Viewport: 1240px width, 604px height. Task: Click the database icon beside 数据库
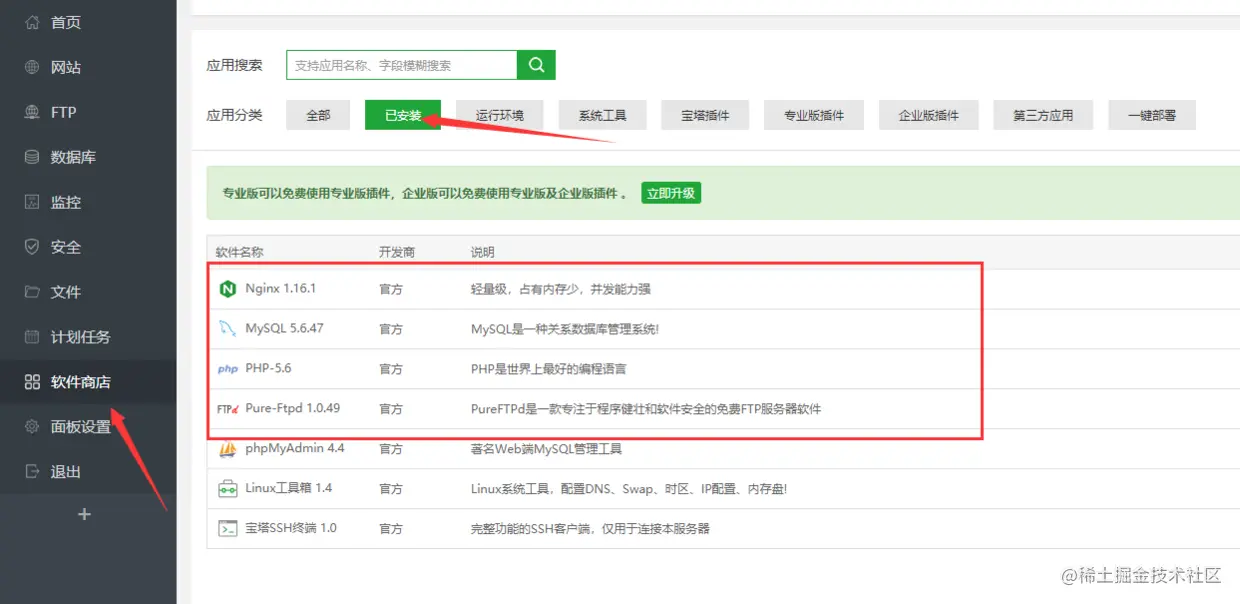pos(32,157)
